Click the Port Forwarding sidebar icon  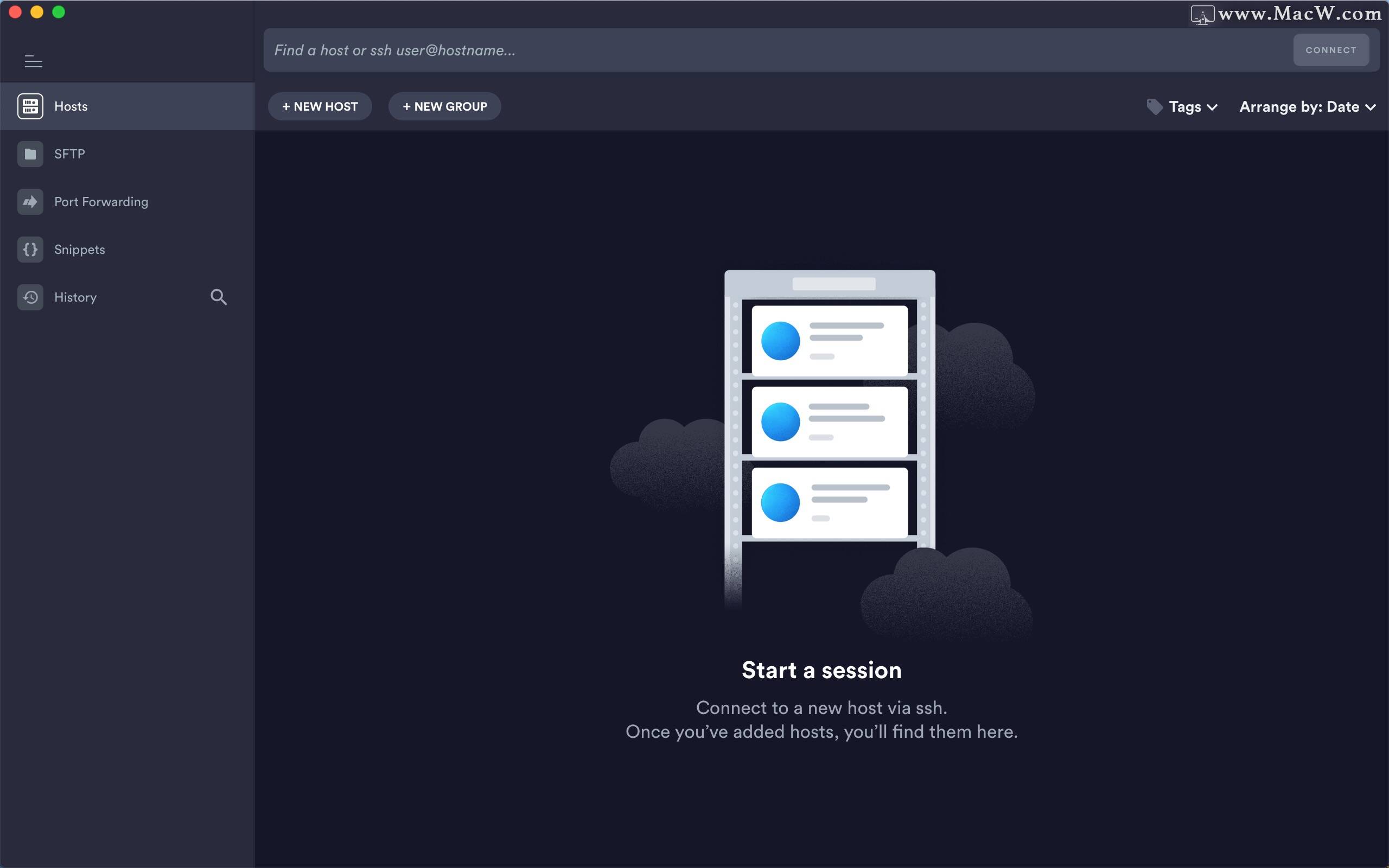tap(30, 200)
